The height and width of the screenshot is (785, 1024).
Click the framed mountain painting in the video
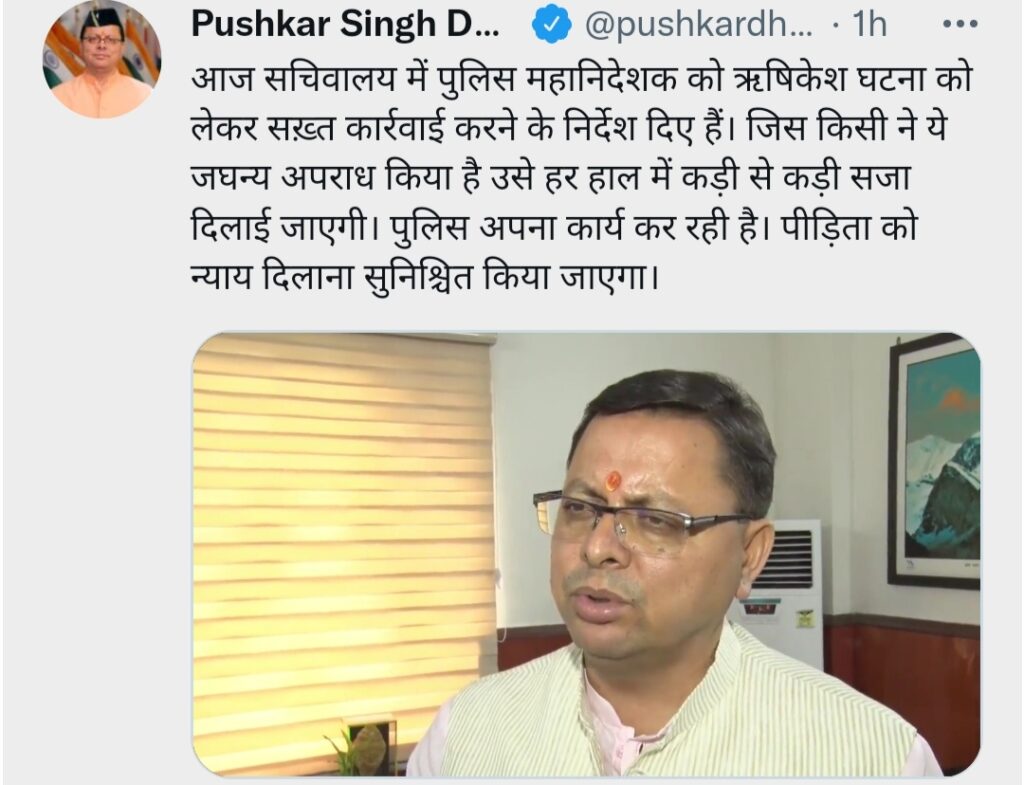935,460
